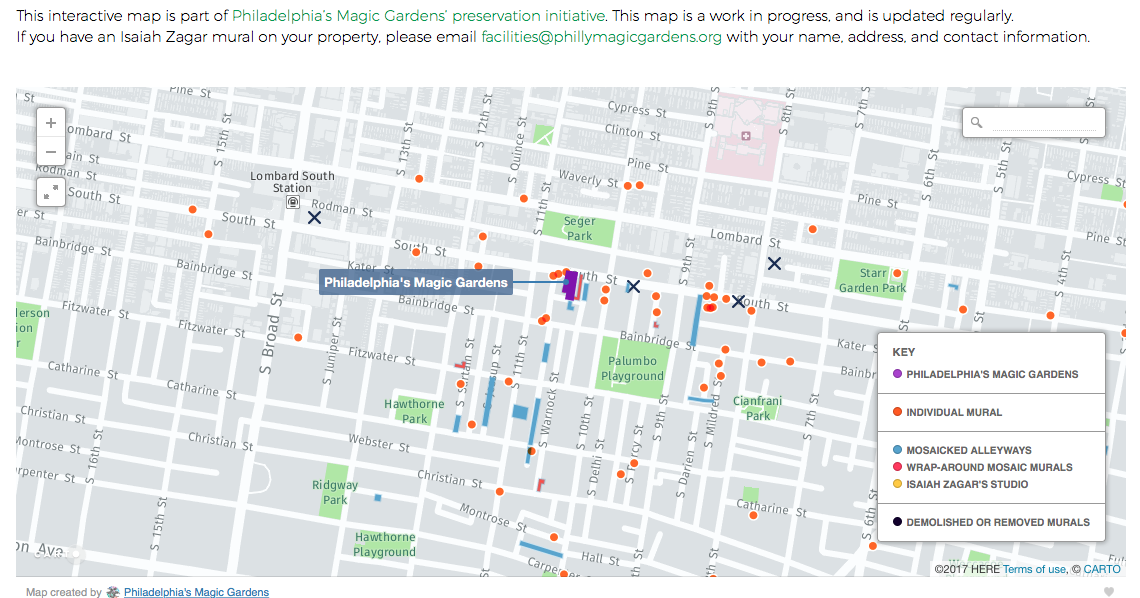Click the Seger Park label

click(579, 228)
